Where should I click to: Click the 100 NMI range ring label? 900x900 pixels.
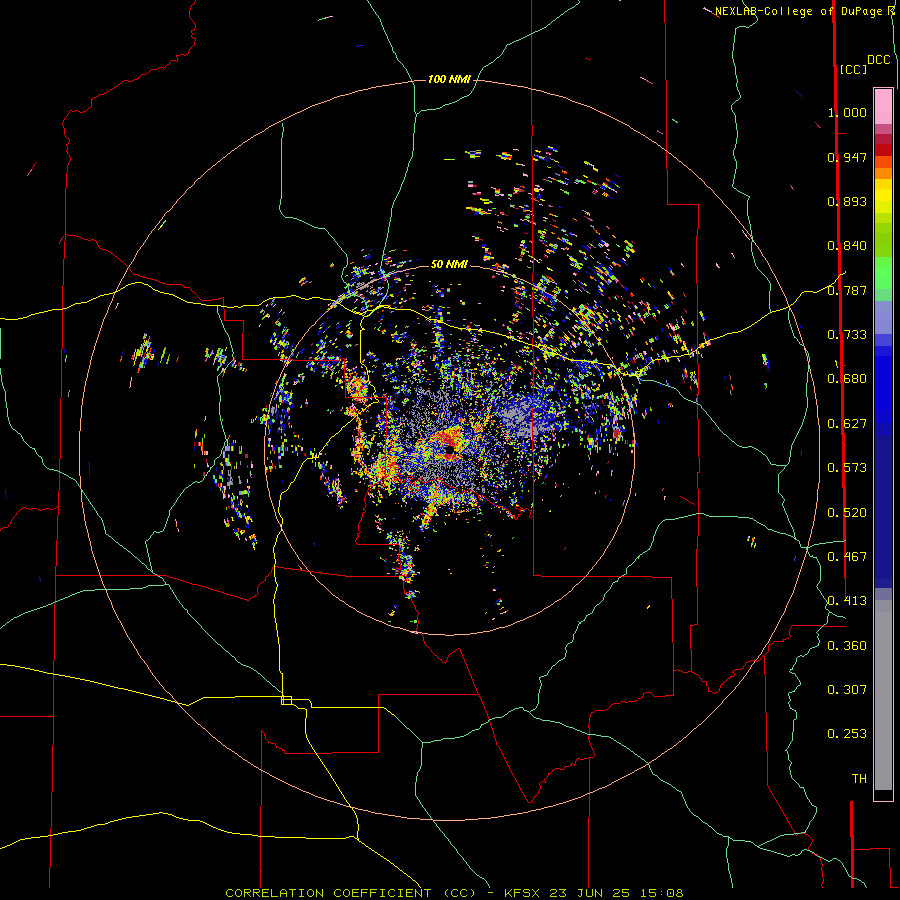pos(449,79)
